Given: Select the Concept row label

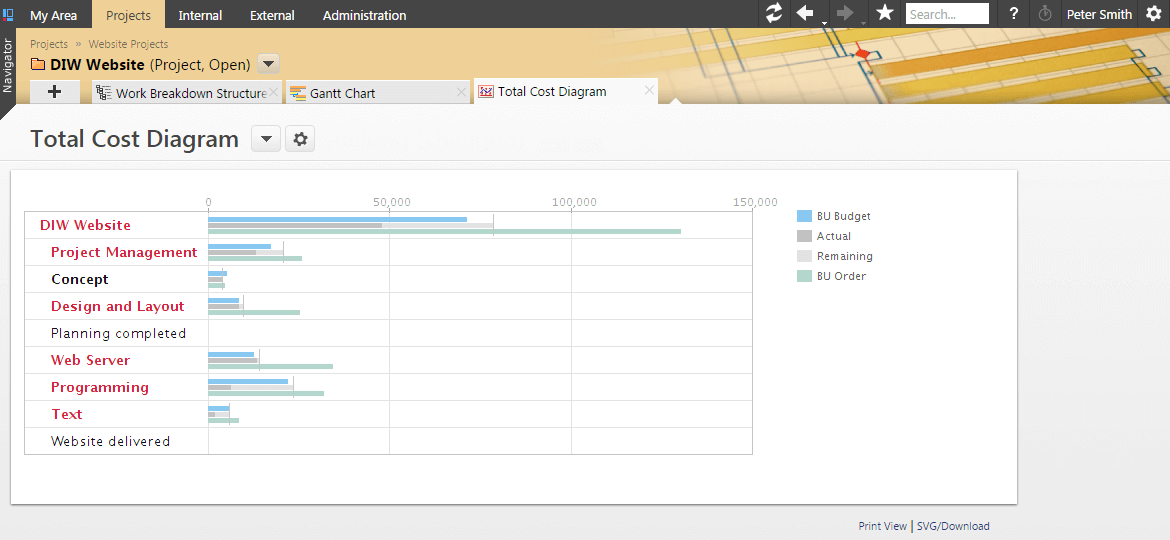Looking at the screenshot, I should pos(80,279).
